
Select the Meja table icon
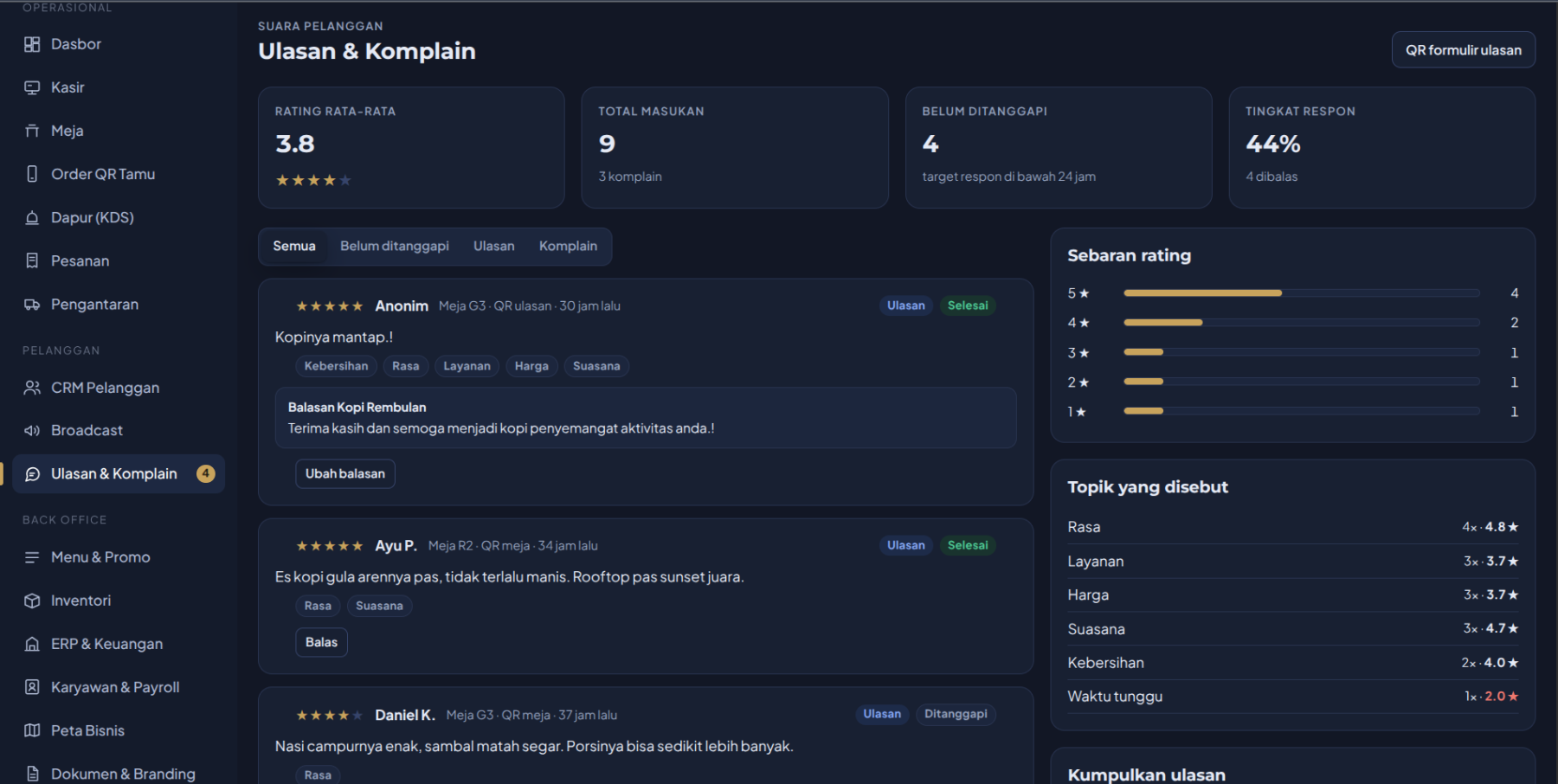(x=32, y=131)
